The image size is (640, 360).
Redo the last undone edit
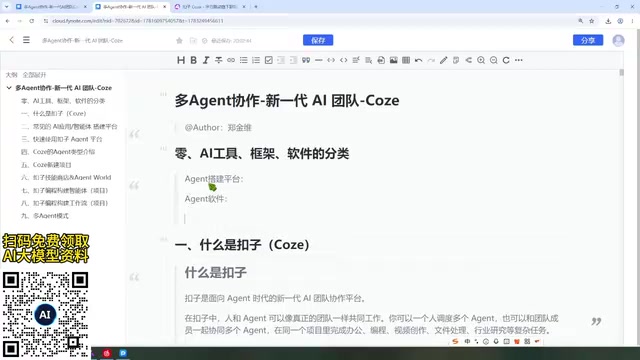431,60
